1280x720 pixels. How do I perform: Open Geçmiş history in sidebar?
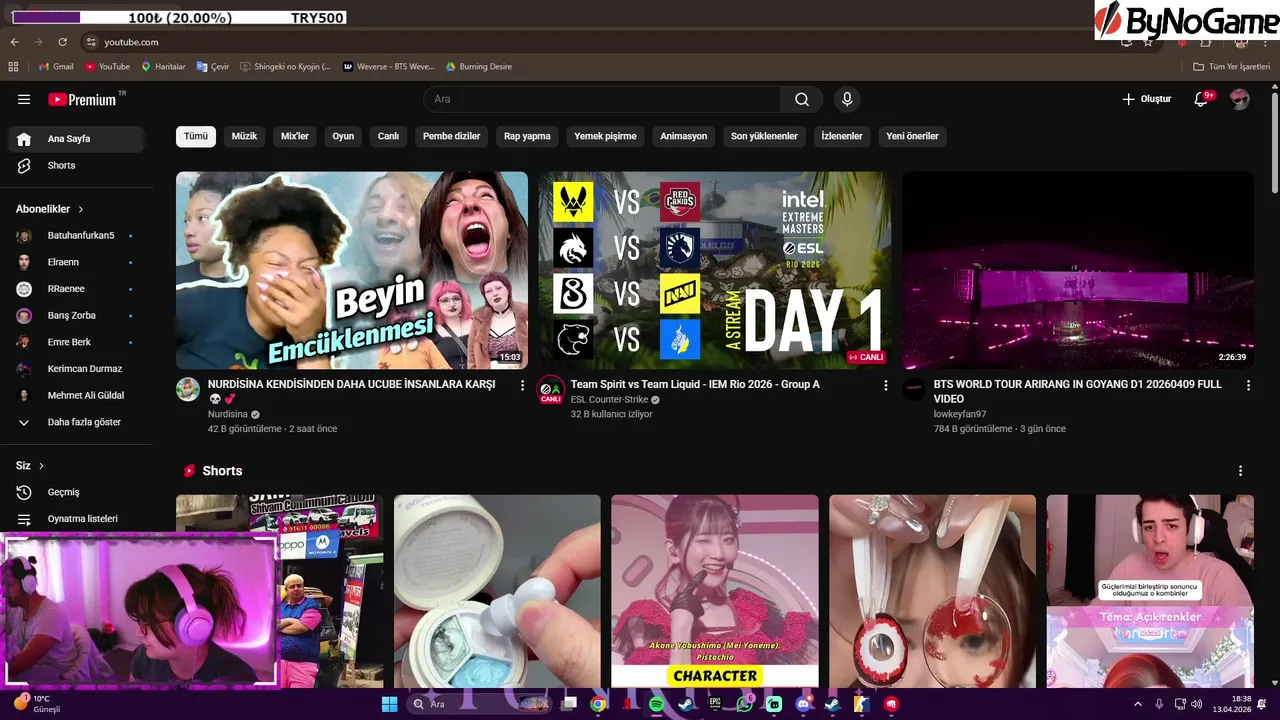point(76,492)
